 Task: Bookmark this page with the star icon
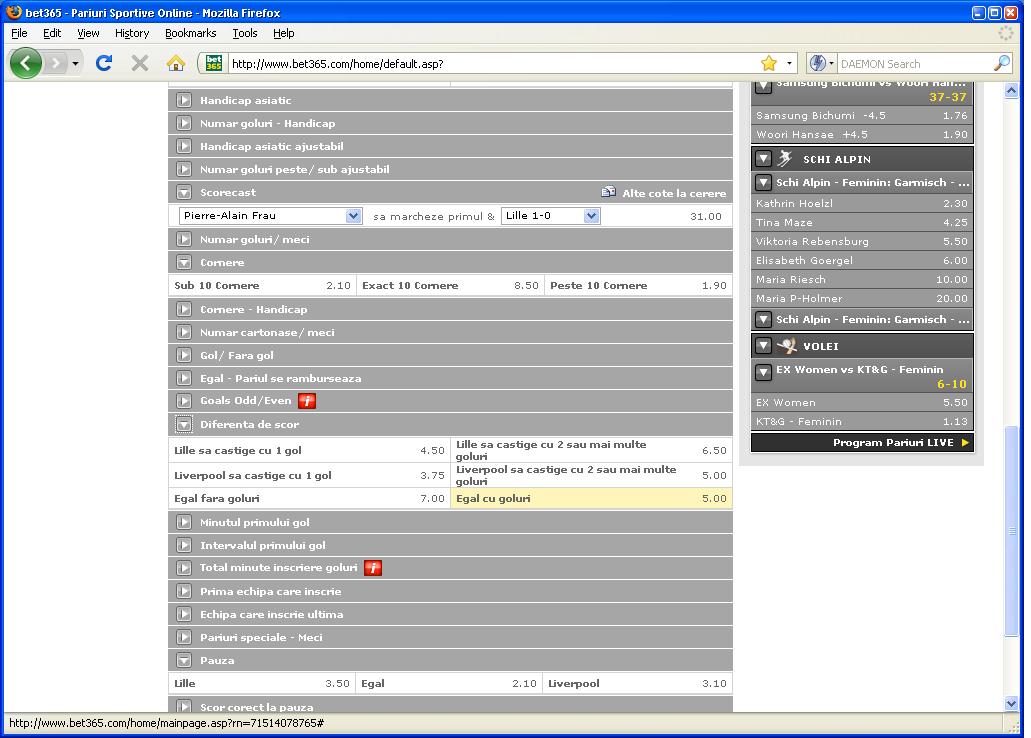(x=769, y=63)
